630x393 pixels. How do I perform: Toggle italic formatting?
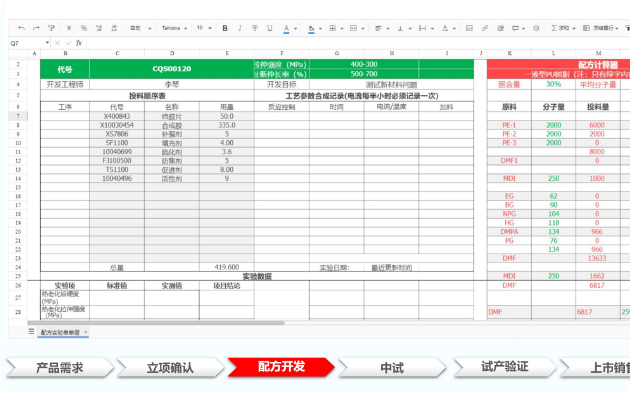click(240, 28)
